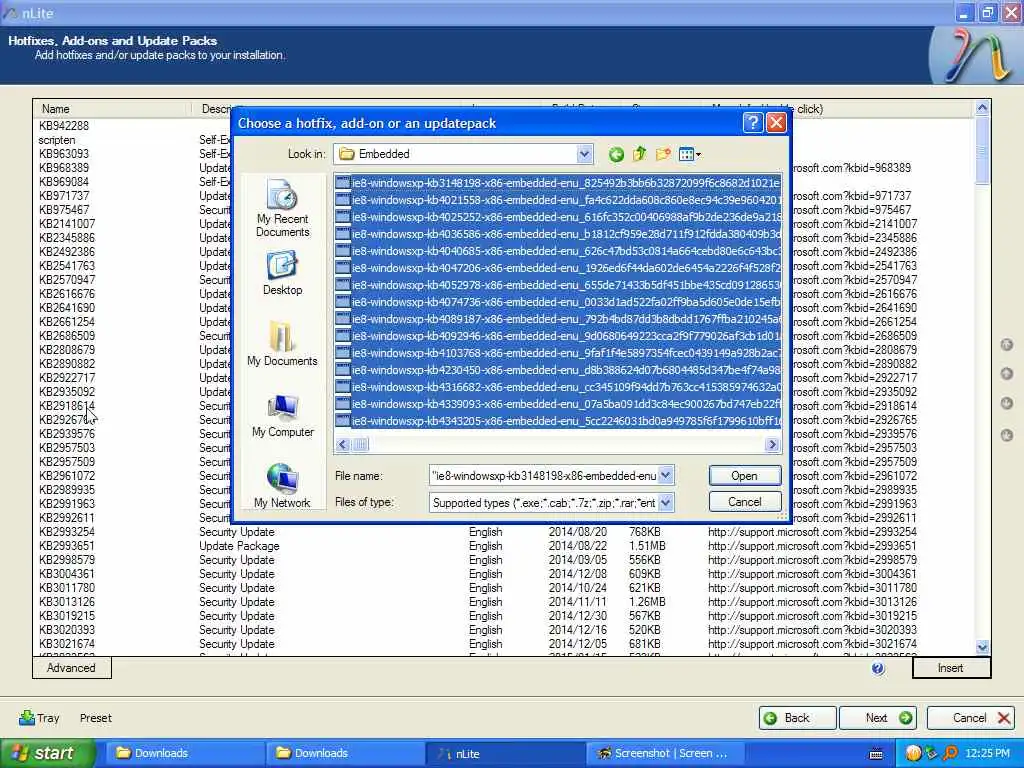This screenshot has width=1024, height=768.
Task: Select file ie8-windowsxp-kb3148198
Action: click(x=558, y=183)
